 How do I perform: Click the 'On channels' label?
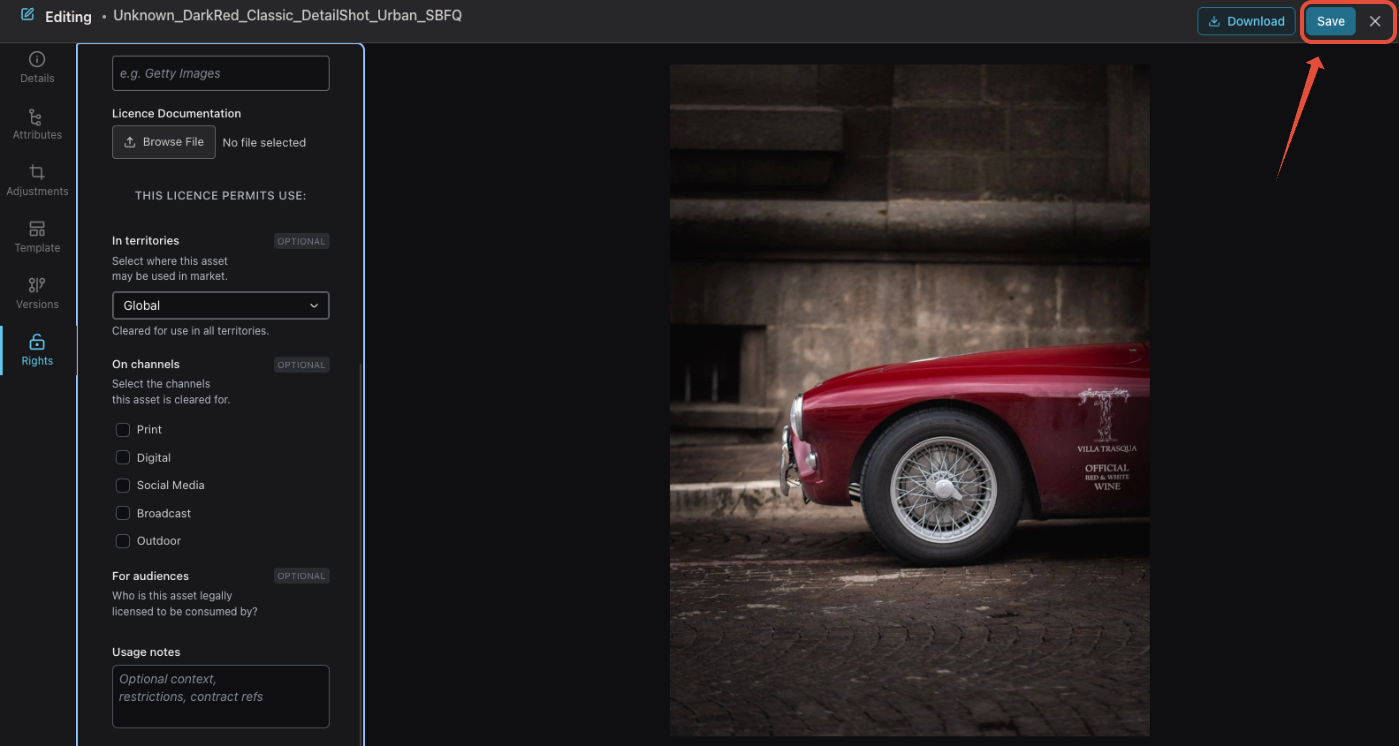click(146, 364)
